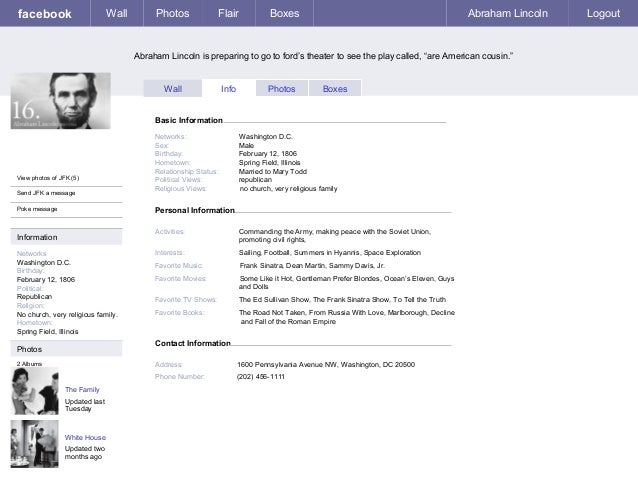Viewport: 638px width, 479px height.
Task: Open The Family album thumbnail
Action: [x=35, y=391]
